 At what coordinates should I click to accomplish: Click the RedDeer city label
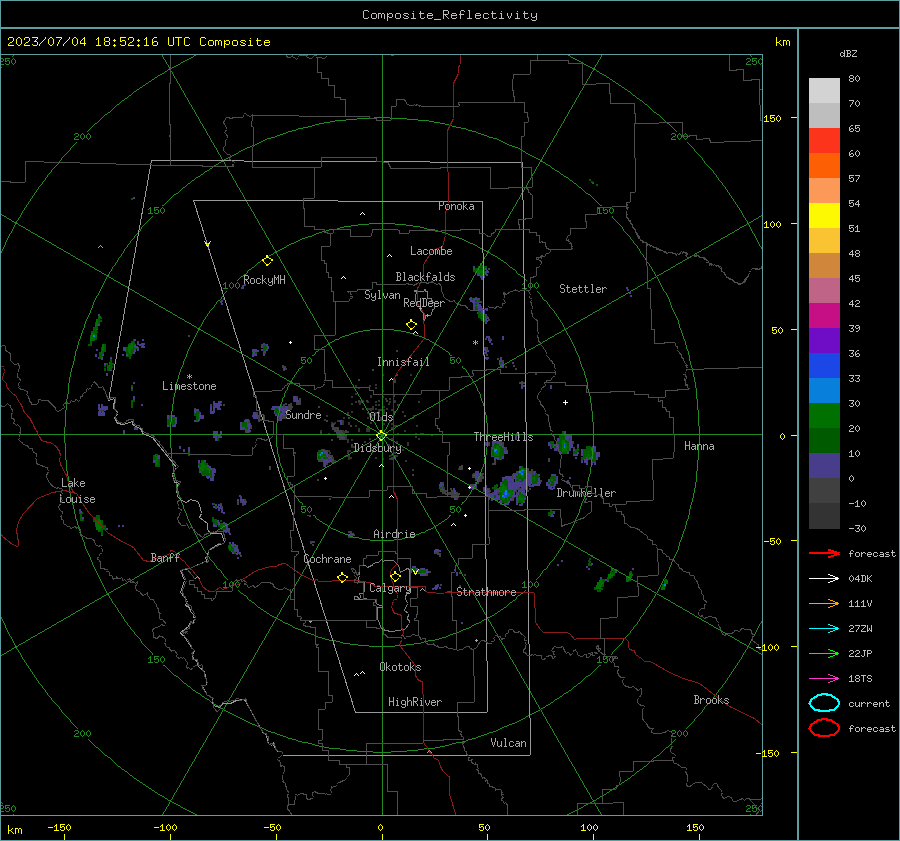(x=424, y=303)
